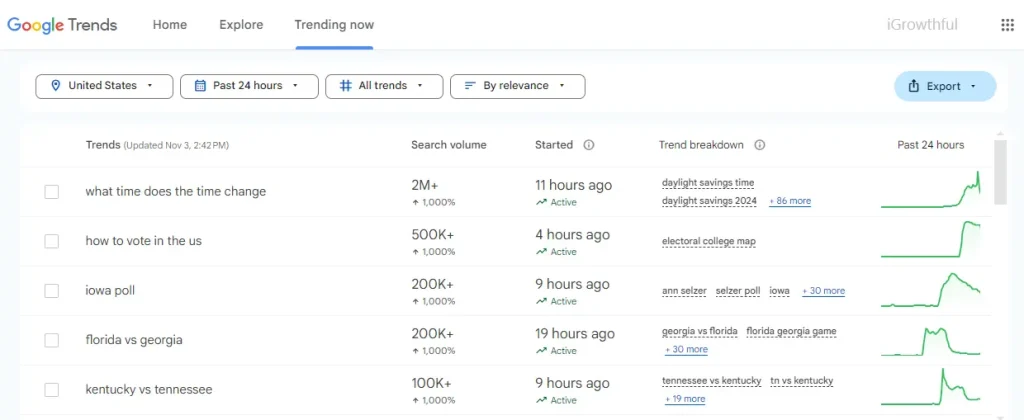Open sparkline chart for how to vote in the us
Screen dimensions: 1024x420
[931, 240]
